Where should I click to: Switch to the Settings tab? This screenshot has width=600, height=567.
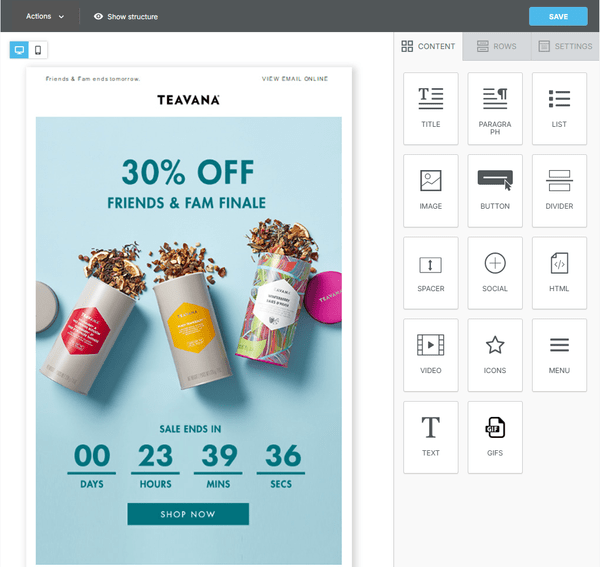click(565, 46)
